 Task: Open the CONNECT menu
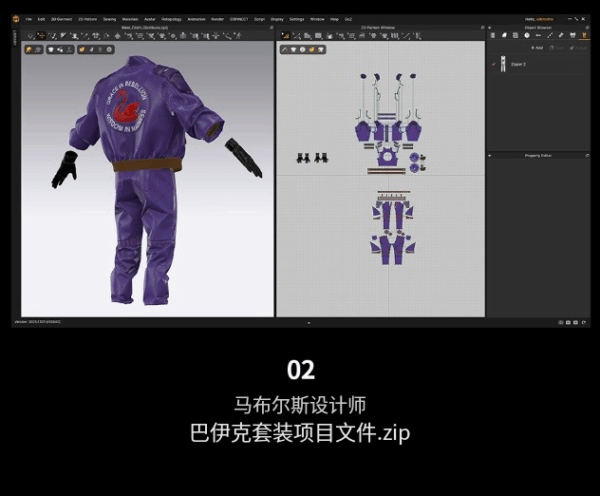tap(239, 19)
